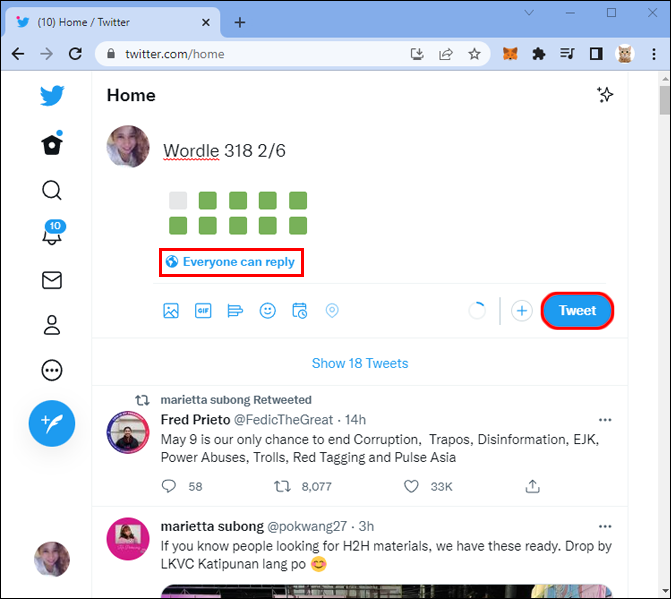Add location with the pin icon
Viewport: 671px width, 599px height.
[x=332, y=311]
